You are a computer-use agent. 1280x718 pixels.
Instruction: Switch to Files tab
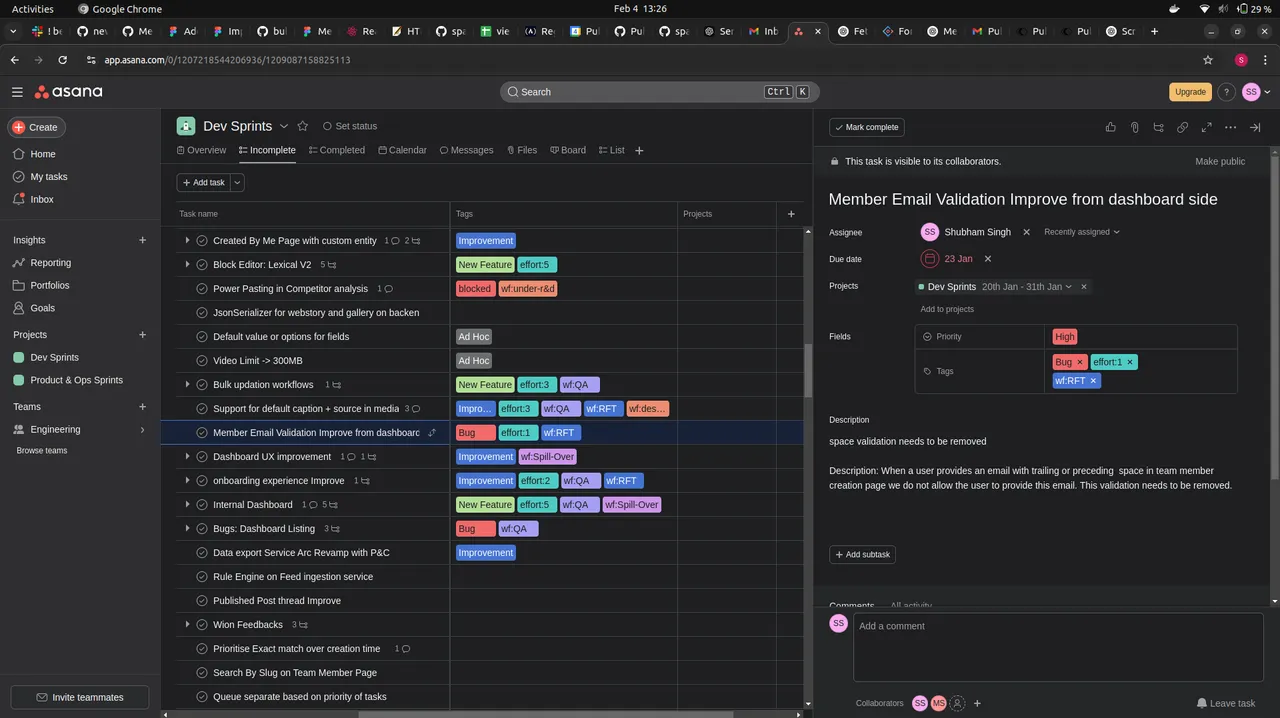(x=522, y=150)
